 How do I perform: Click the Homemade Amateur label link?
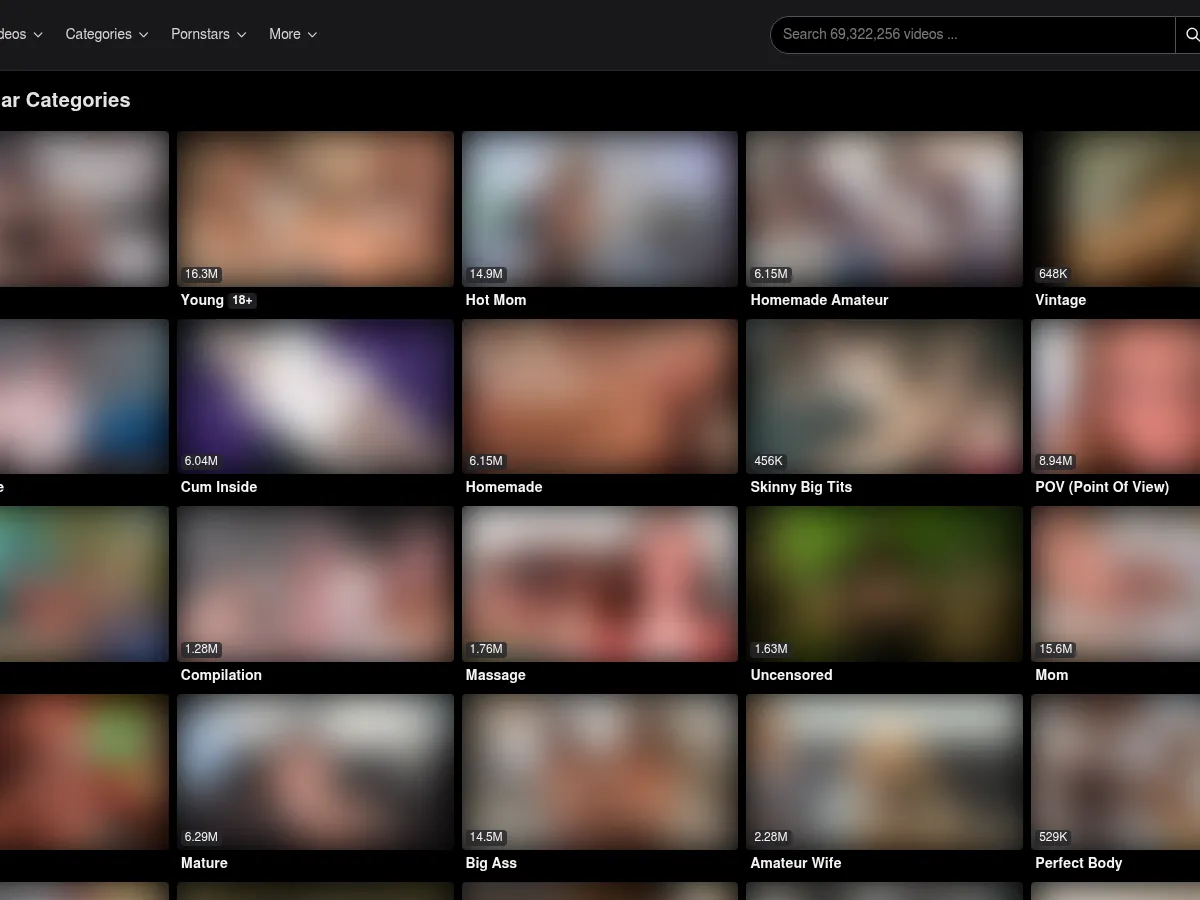tap(819, 300)
